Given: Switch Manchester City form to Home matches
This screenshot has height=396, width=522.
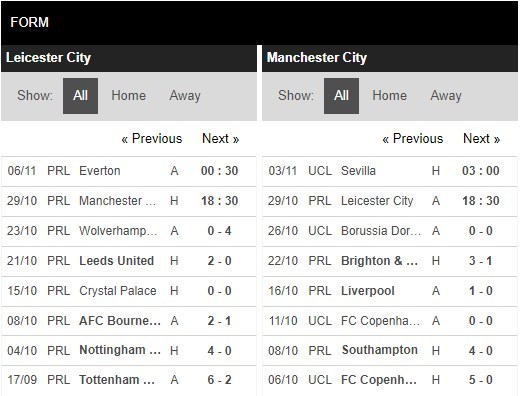Looking at the screenshot, I should click(390, 96).
